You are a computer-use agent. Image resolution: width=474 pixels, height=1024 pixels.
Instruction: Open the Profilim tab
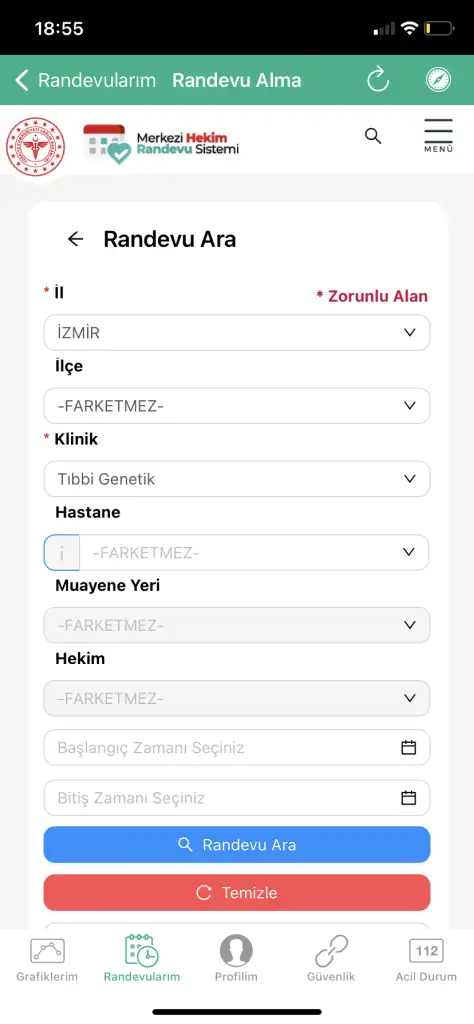[x=236, y=959]
